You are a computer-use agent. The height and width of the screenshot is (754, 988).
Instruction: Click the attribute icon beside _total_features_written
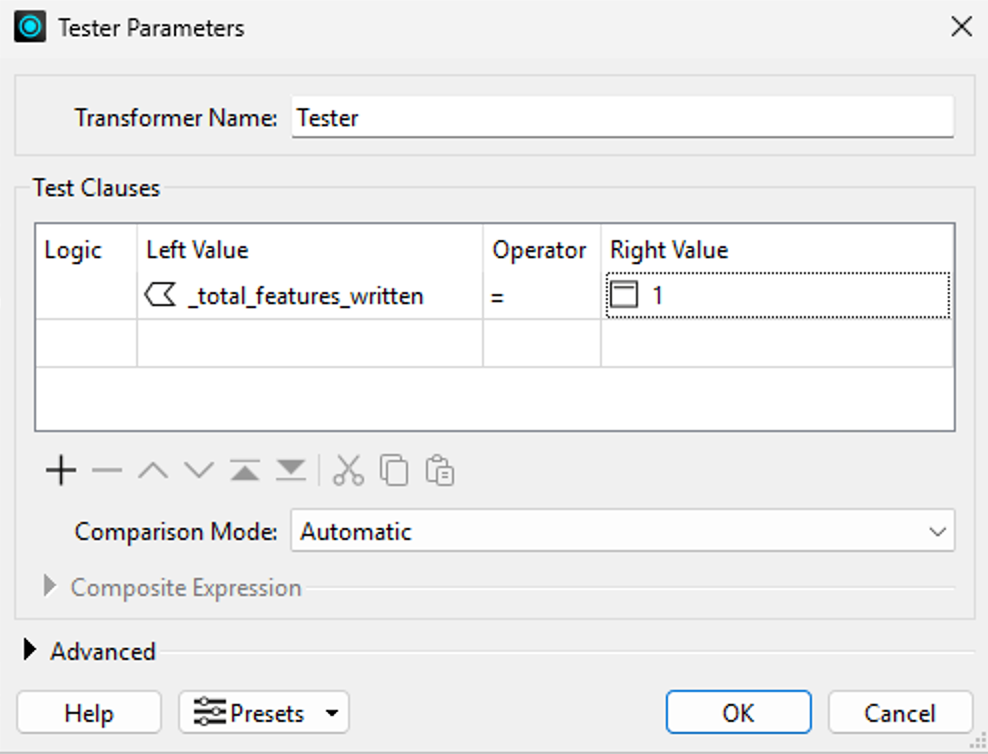[x=160, y=295]
